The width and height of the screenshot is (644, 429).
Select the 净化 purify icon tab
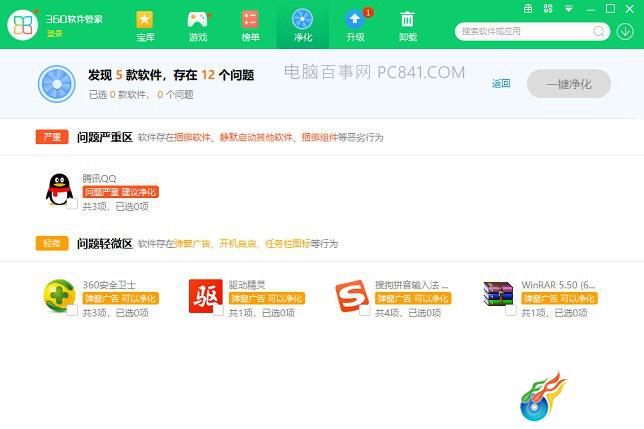(303, 19)
